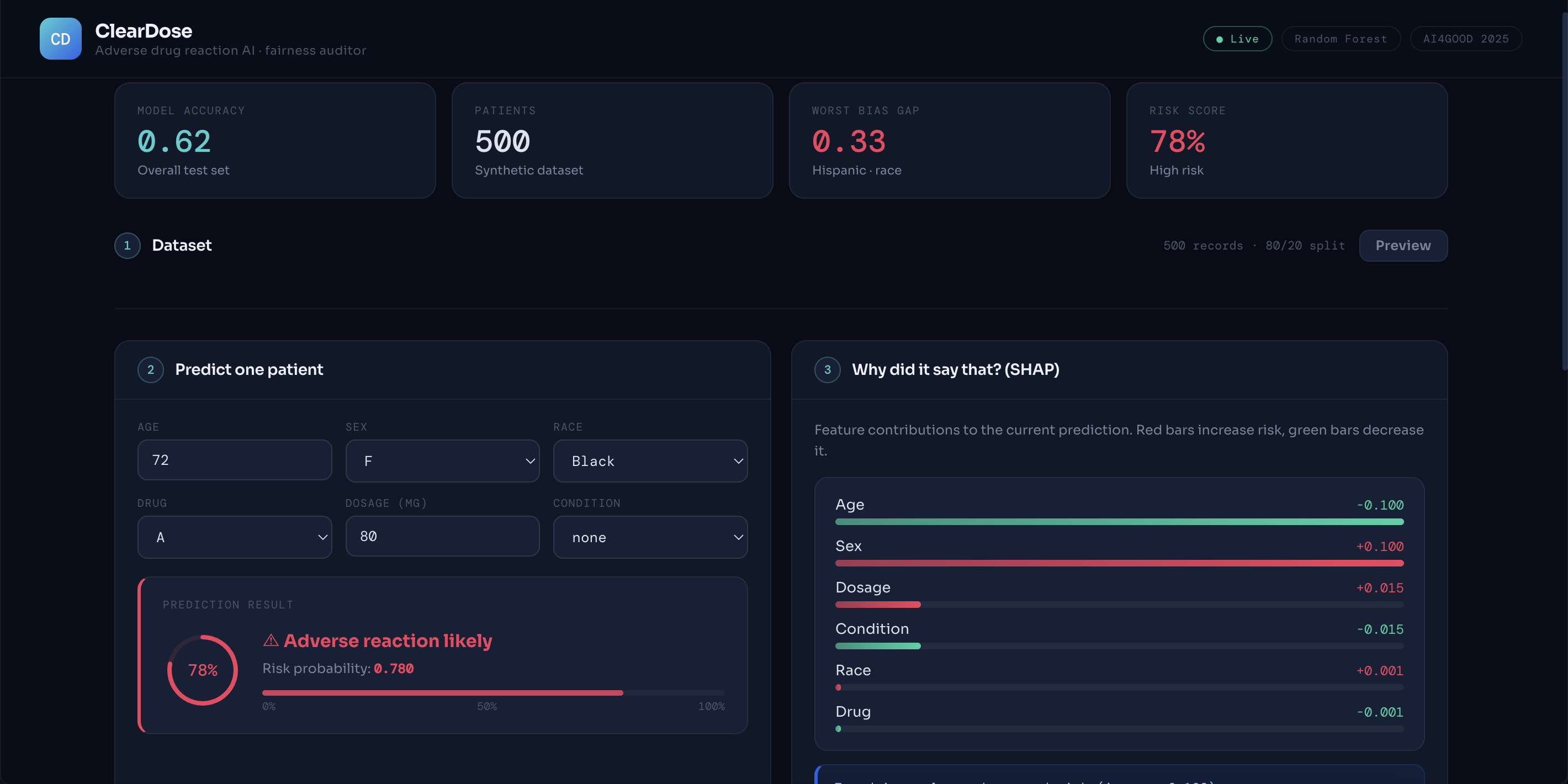Screen dimensions: 1568x784
Task: Open the Drug dropdown showing A
Action: (234, 537)
